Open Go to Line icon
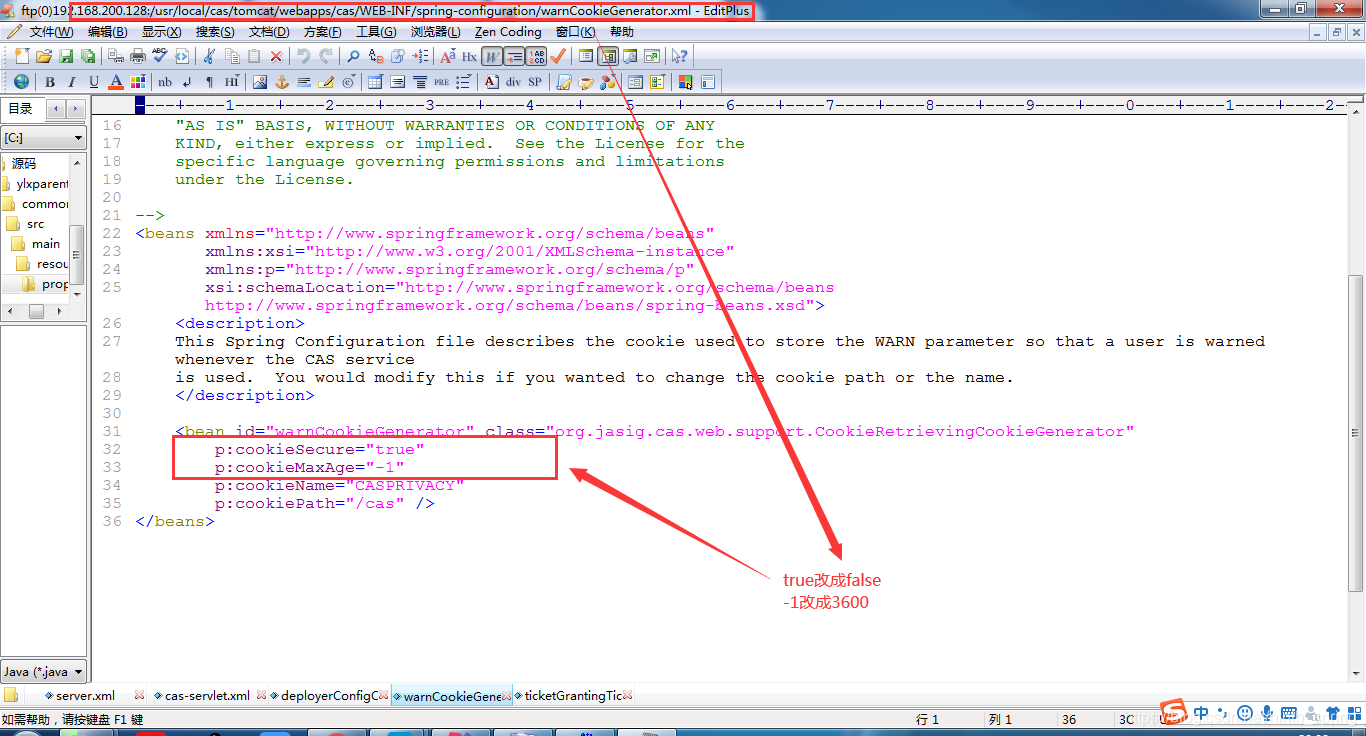This screenshot has width=1366, height=736. 420,56
